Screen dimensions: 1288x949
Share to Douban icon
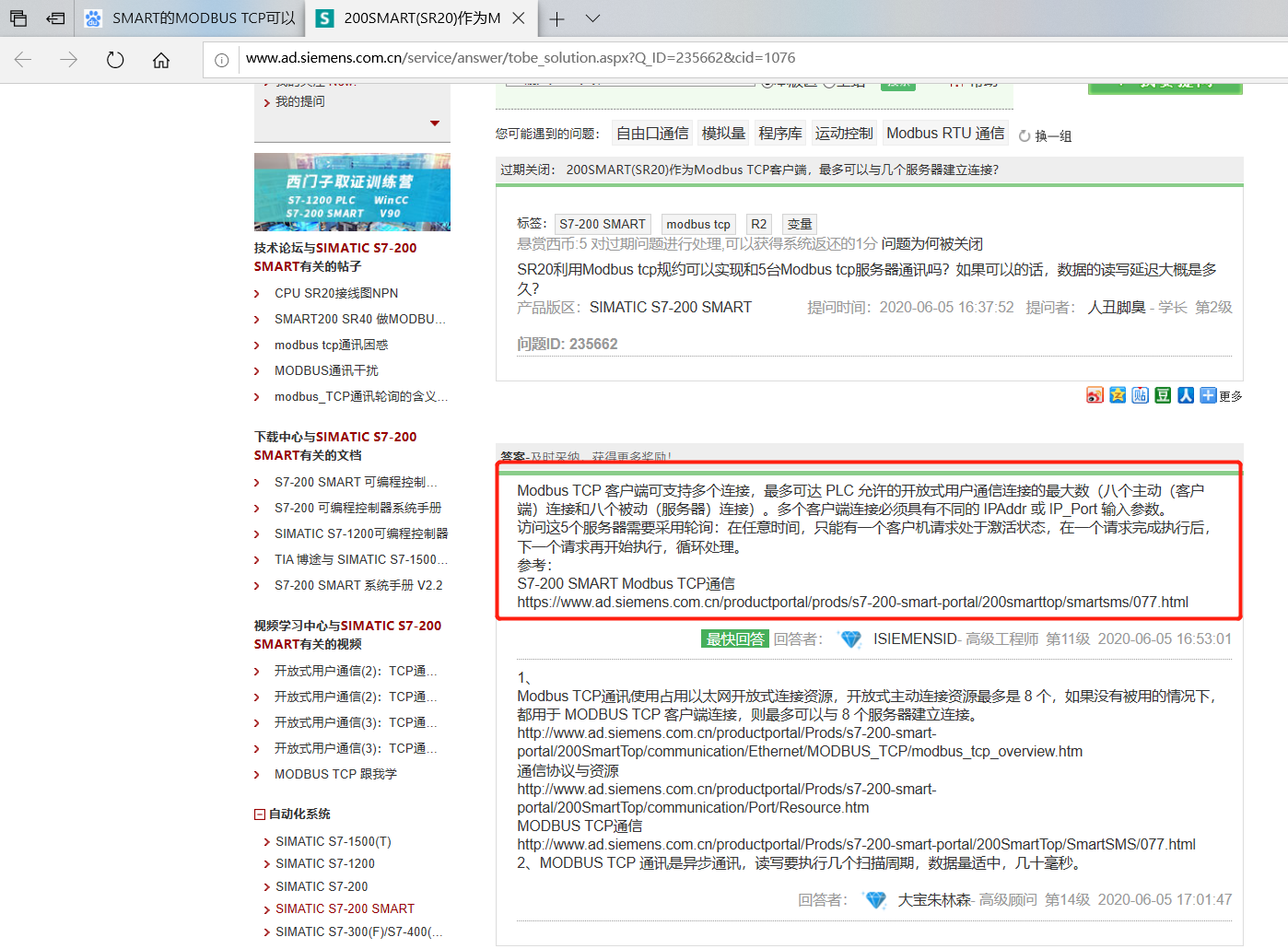[1164, 395]
